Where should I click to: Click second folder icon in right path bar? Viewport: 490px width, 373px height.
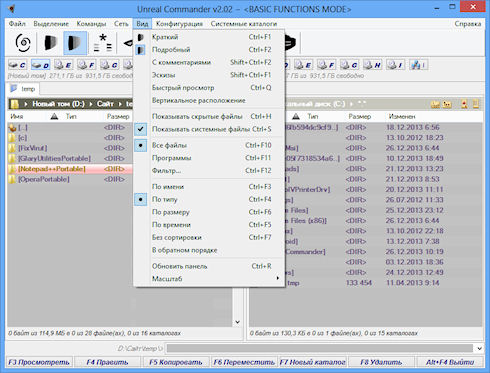coord(447,104)
